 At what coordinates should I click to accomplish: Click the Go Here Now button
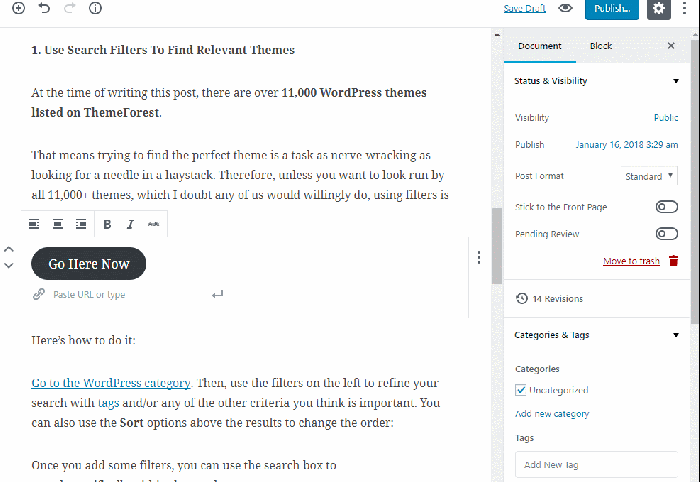point(88,264)
